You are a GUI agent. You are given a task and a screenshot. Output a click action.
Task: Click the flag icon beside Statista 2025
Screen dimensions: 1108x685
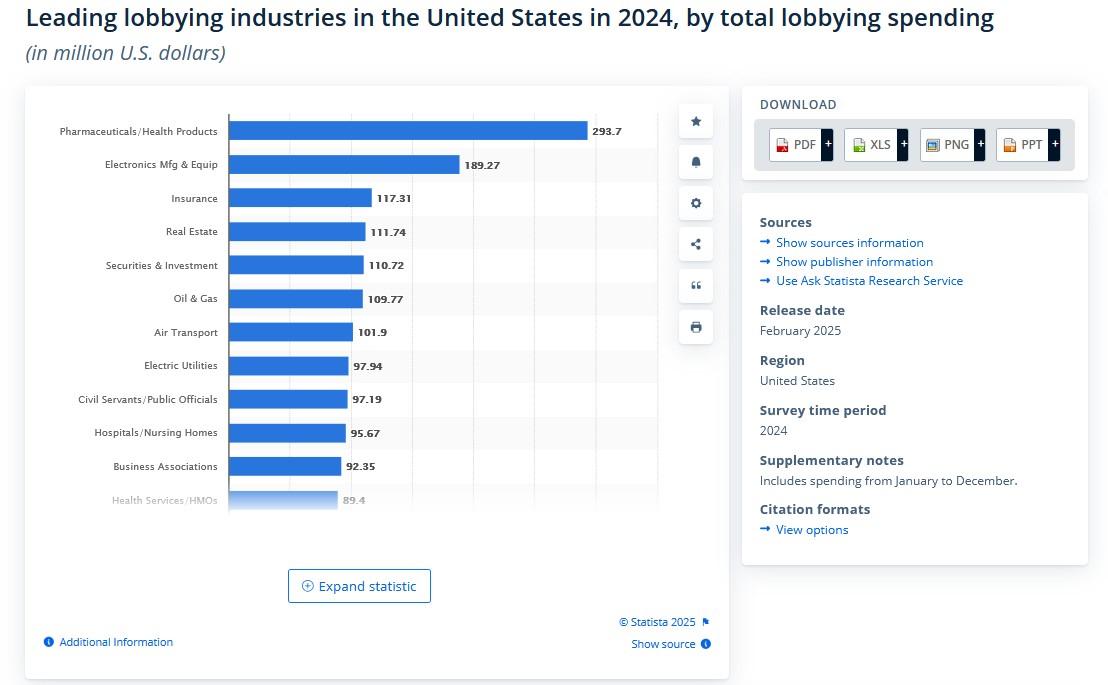706,622
